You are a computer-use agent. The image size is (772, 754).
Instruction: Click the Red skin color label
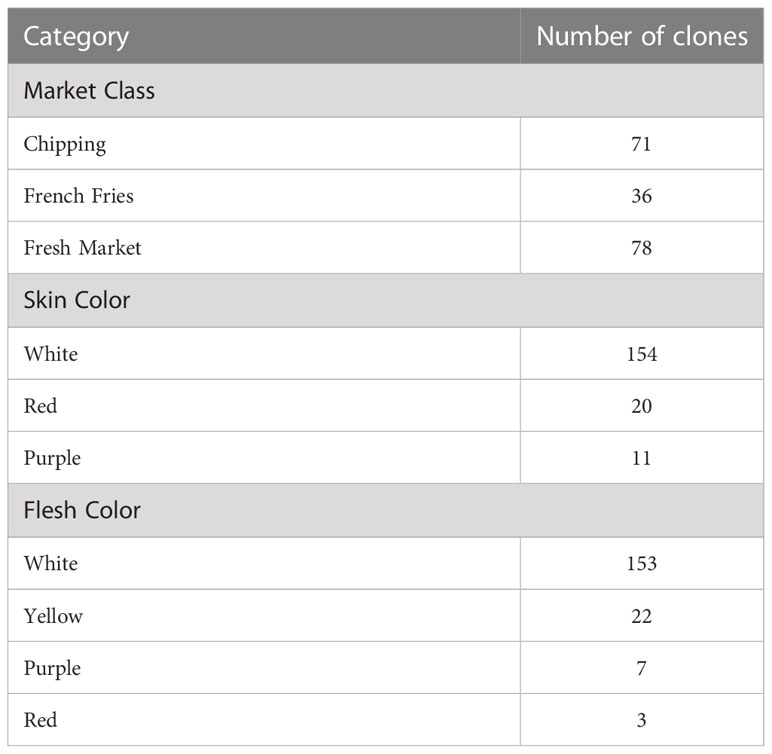coord(40,406)
